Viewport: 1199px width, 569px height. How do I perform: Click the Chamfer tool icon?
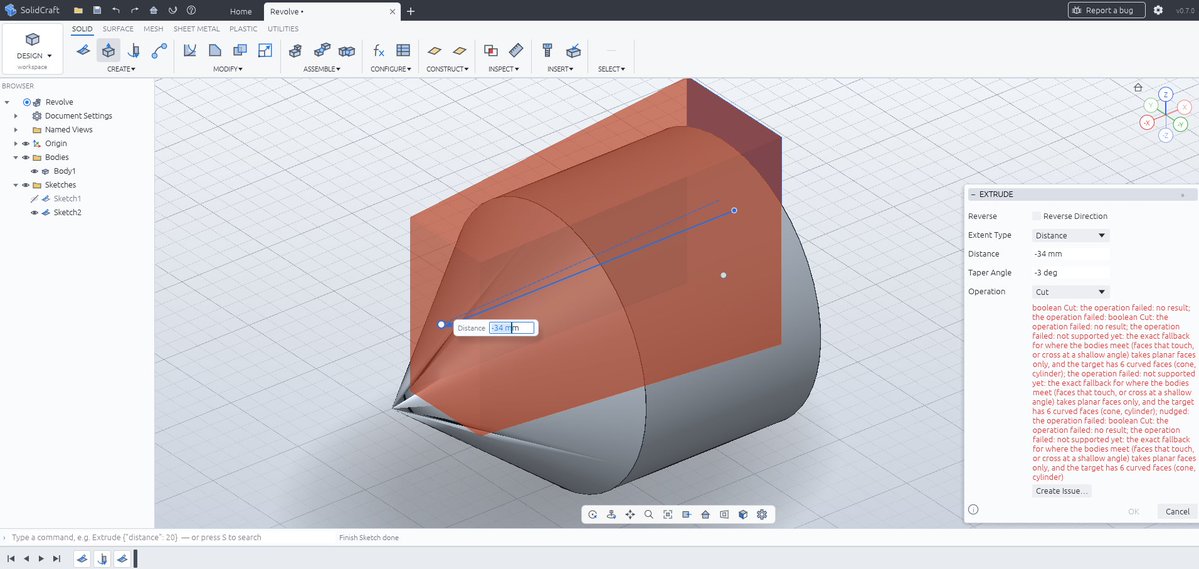click(215, 50)
